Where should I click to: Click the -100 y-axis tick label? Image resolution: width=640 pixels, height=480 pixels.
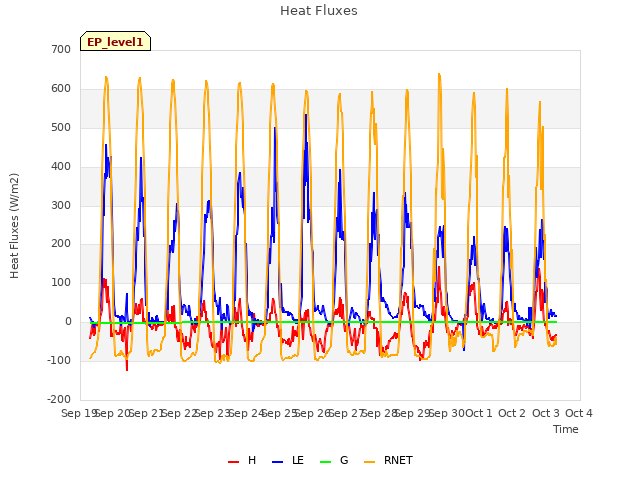[x=59, y=360]
